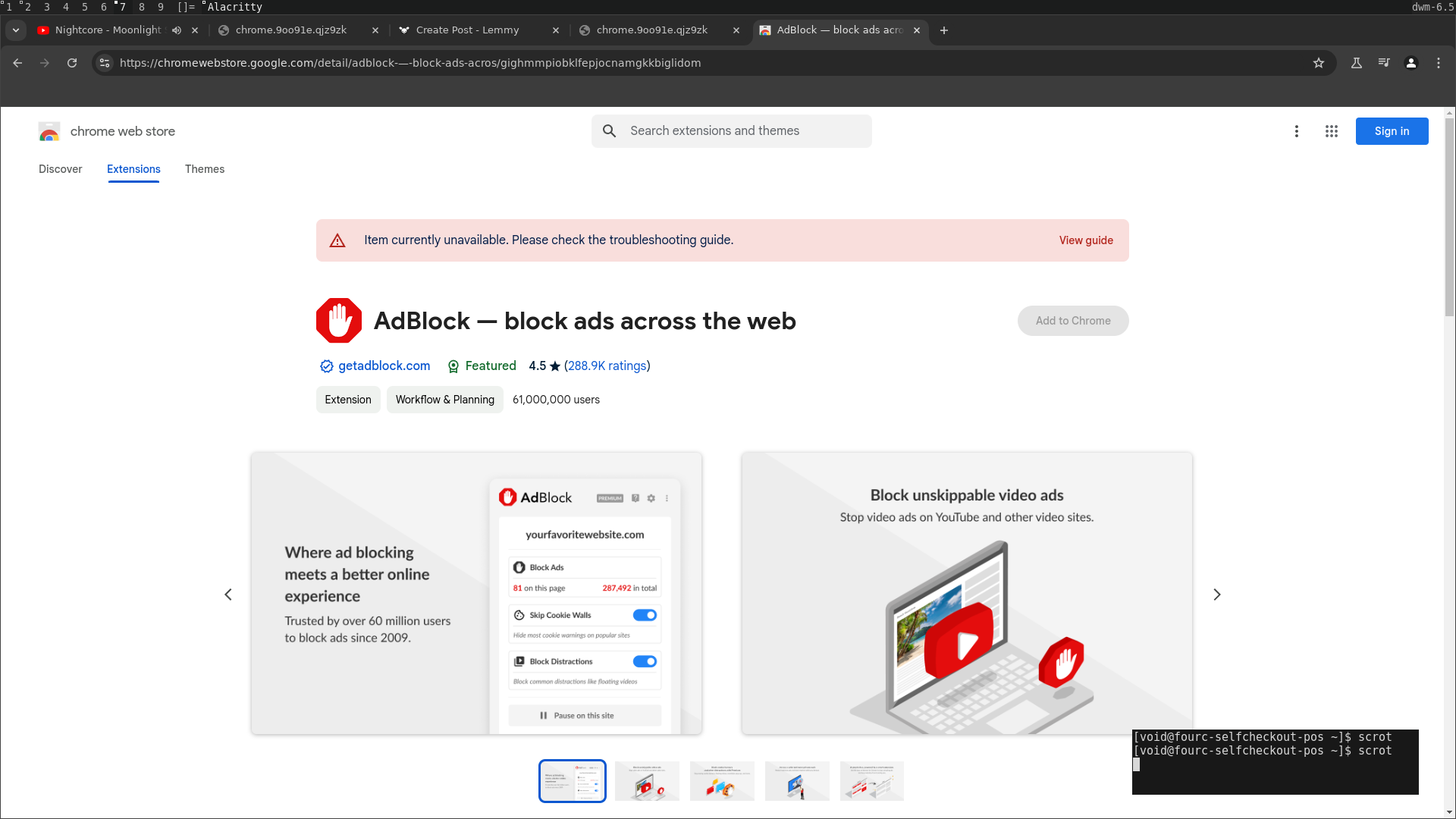Click the blue Sign in button
The height and width of the screenshot is (819, 1456).
(1392, 131)
